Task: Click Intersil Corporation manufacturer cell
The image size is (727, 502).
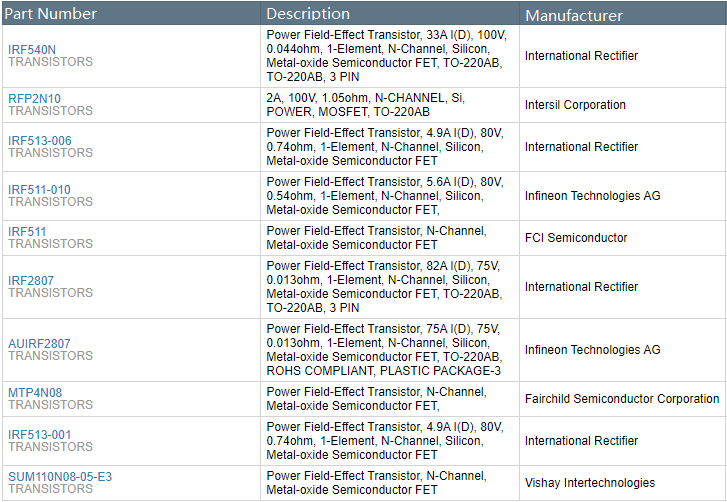Action: click(575, 105)
